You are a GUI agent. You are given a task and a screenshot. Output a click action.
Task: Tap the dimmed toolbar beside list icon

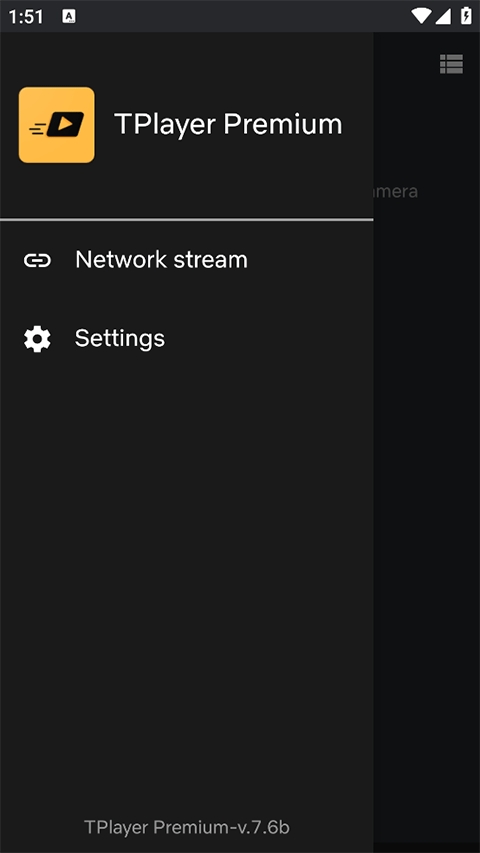(x=405, y=64)
